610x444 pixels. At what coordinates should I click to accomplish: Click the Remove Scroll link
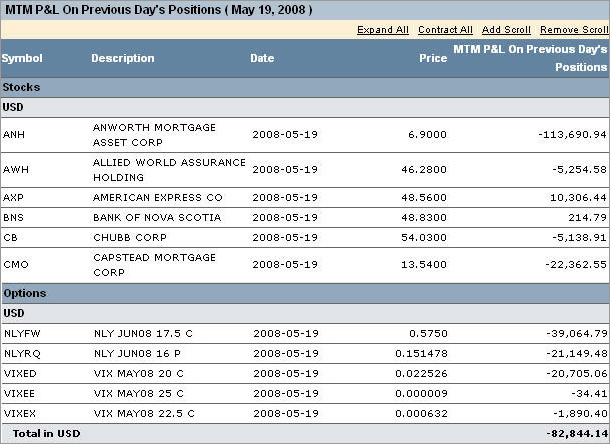coord(574,30)
